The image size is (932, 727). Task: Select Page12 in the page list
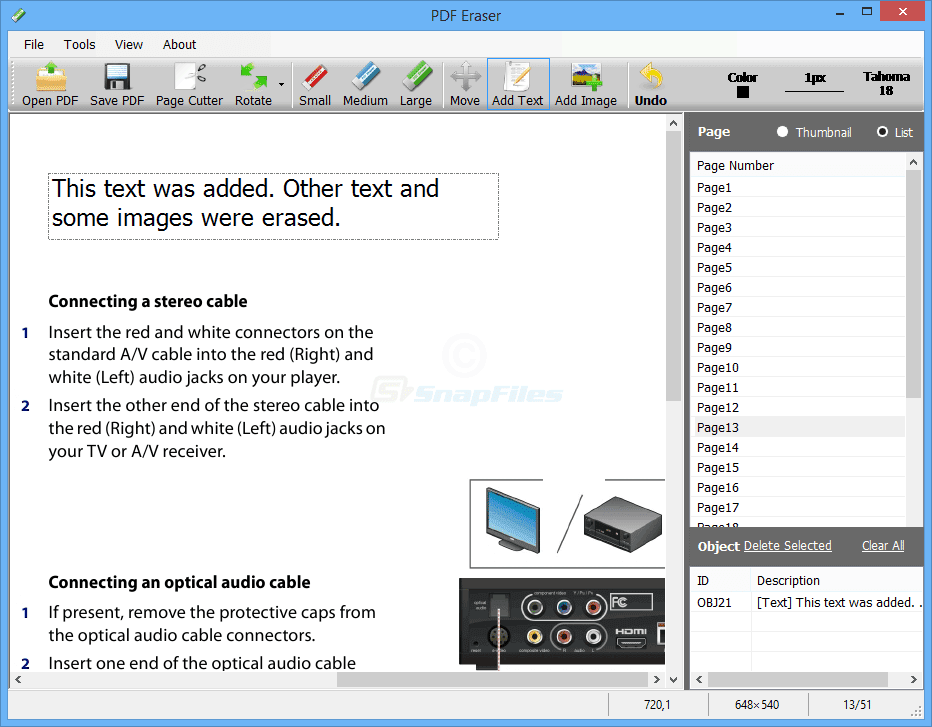(798, 408)
